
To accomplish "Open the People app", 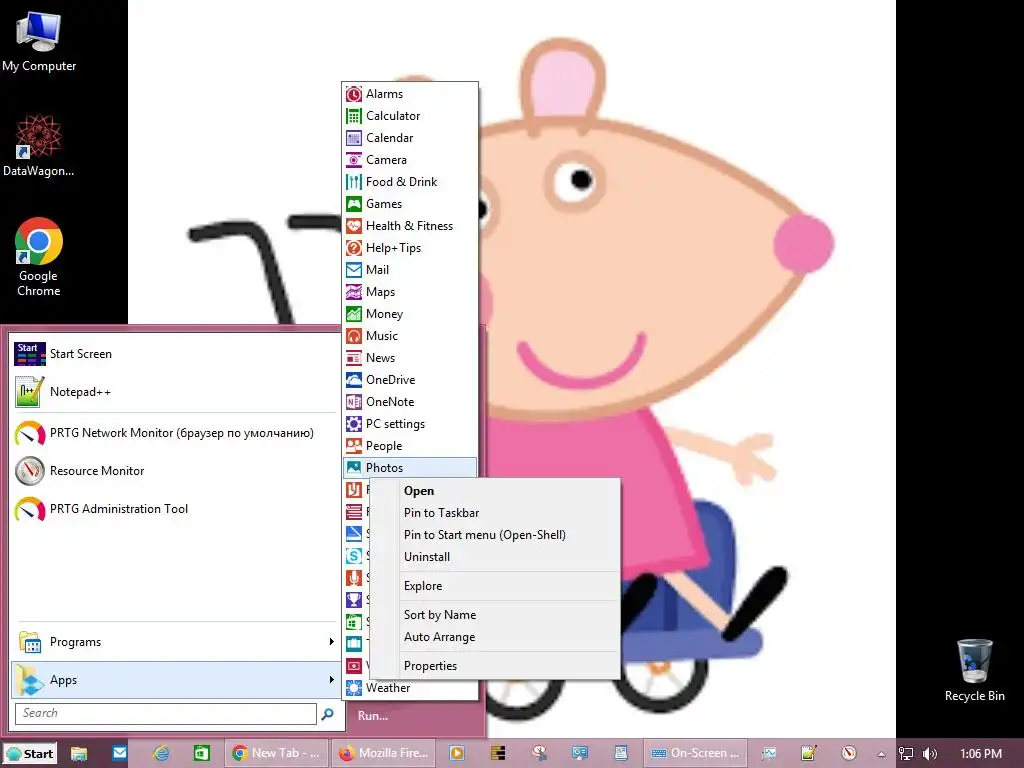I will point(409,446).
